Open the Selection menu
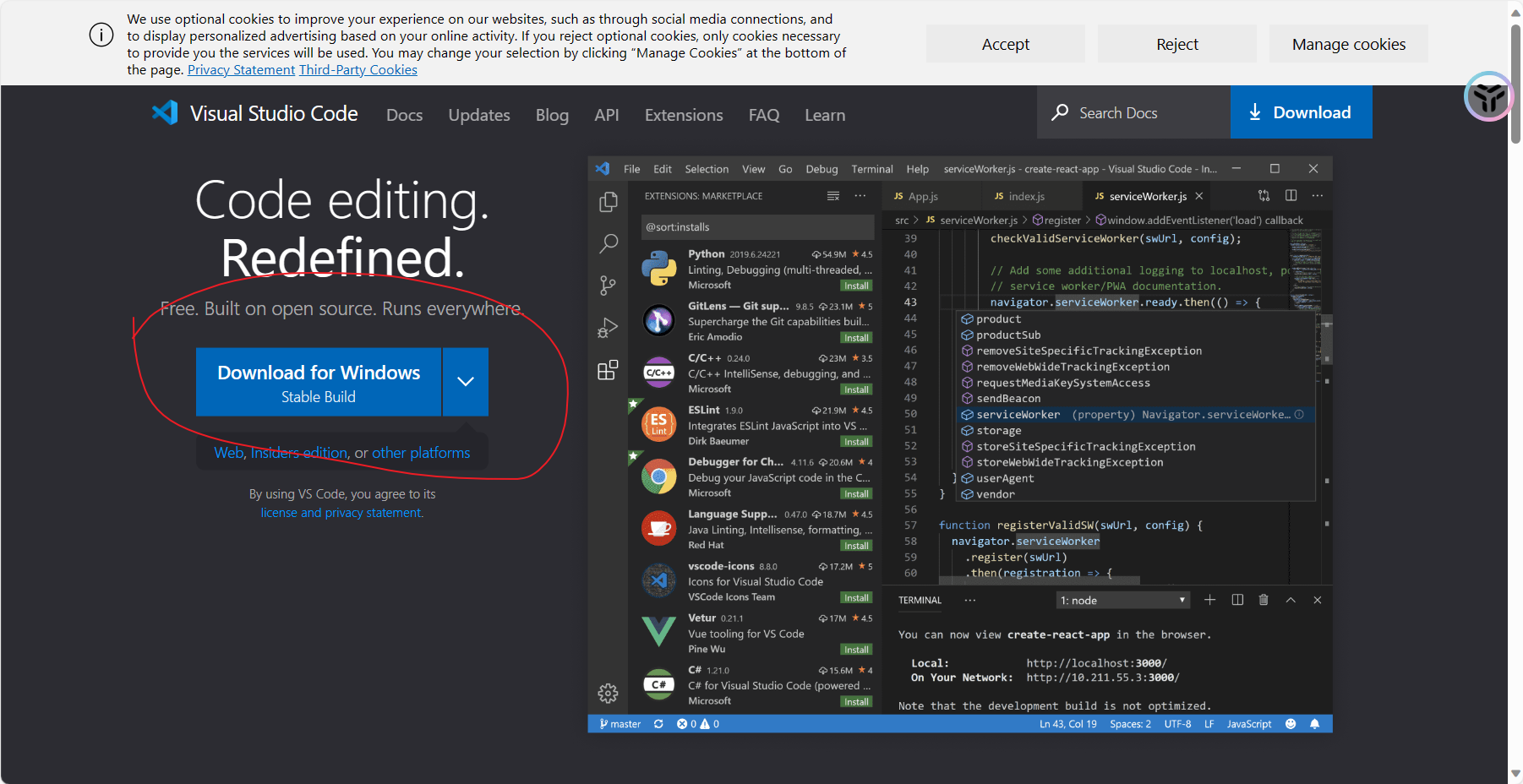This screenshot has height=784, width=1523. (x=707, y=169)
